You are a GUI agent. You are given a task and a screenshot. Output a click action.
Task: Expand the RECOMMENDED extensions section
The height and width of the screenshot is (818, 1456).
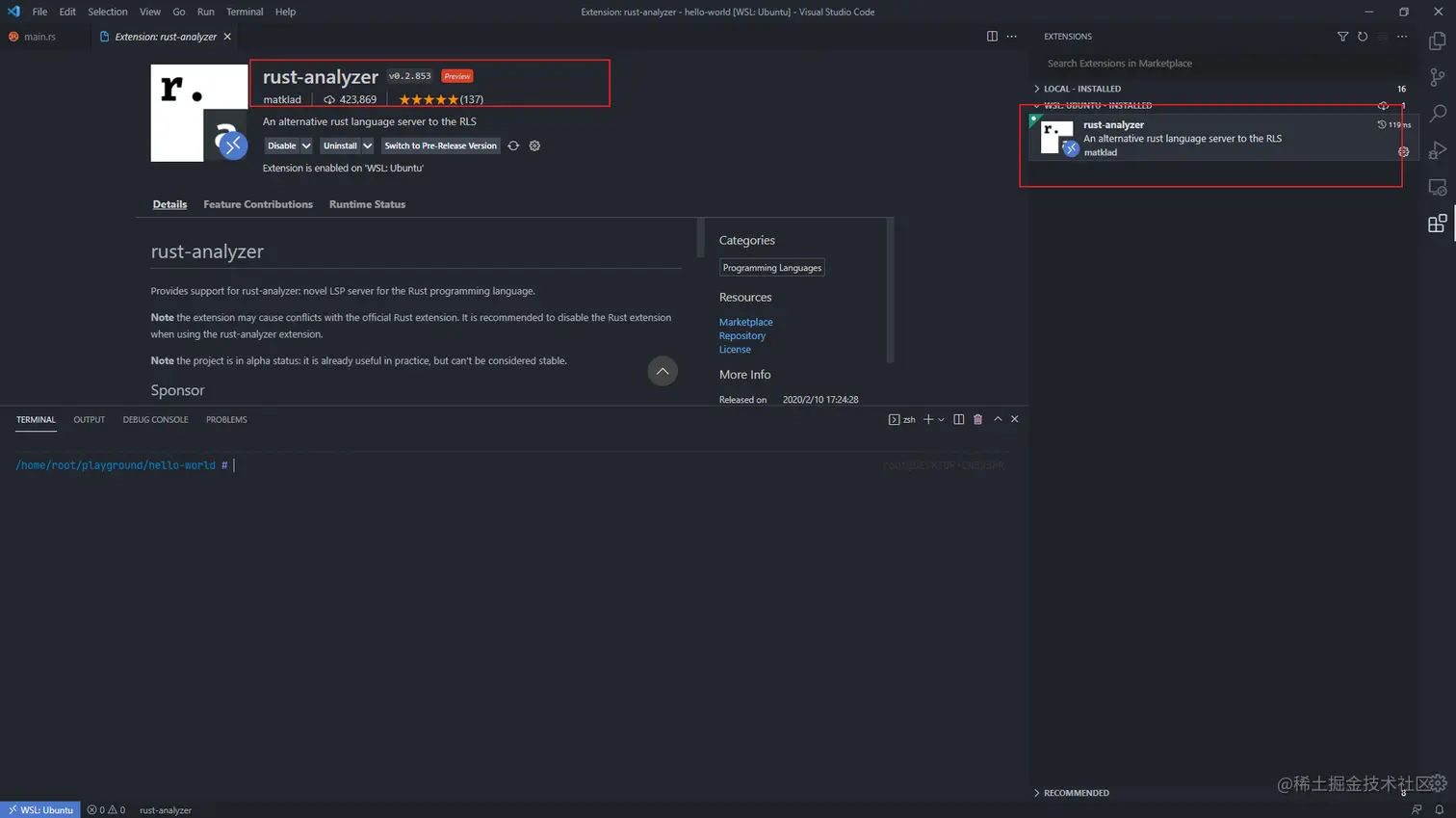[x=1036, y=792]
